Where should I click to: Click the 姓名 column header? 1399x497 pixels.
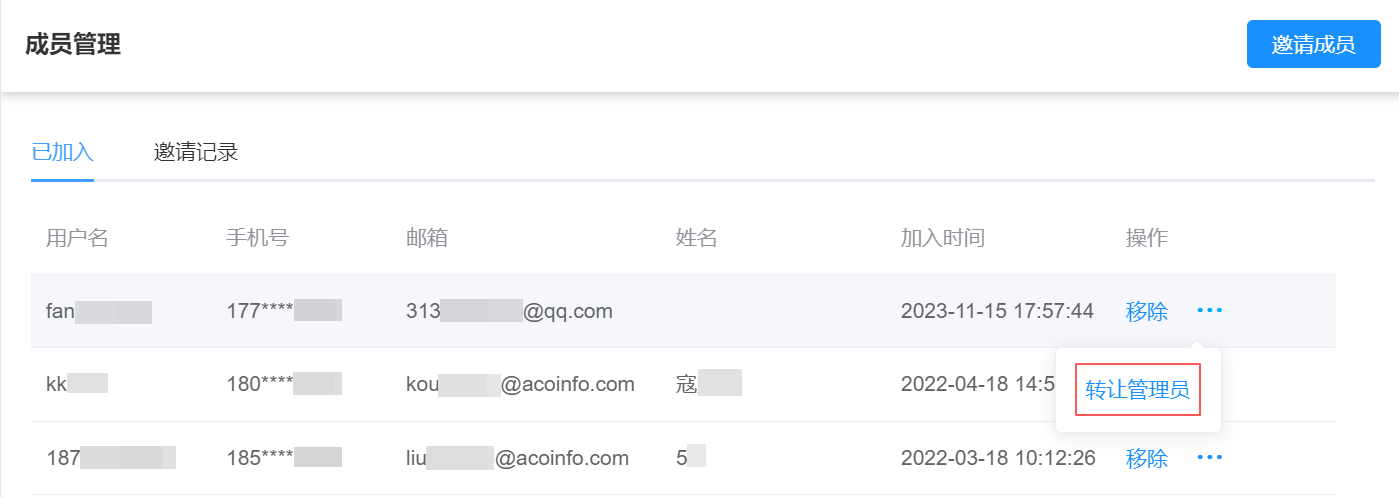pos(697,238)
